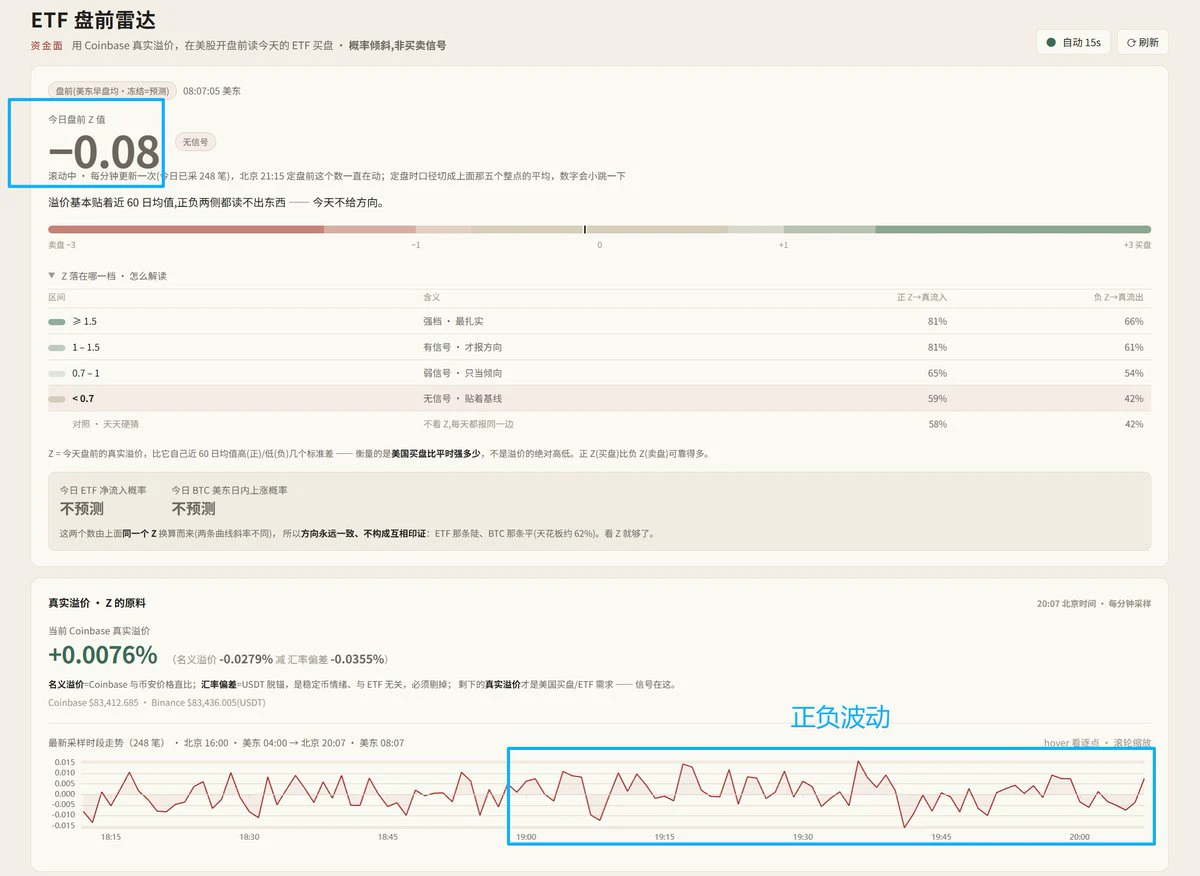Click the 今日 BTC 美东日内上涨概率 label
Viewport: 1200px width, 876px height.
tap(229, 491)
